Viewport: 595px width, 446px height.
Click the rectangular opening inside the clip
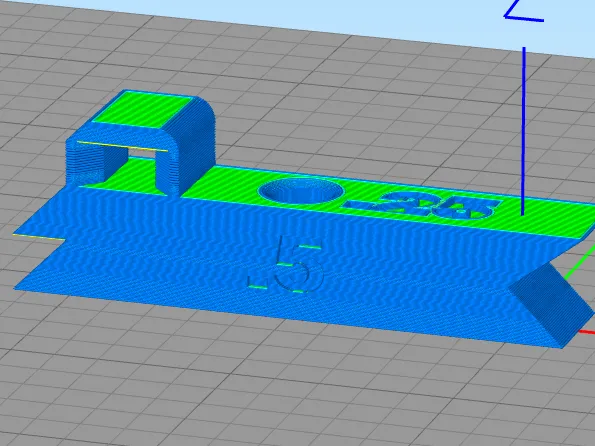click(141, 154)
